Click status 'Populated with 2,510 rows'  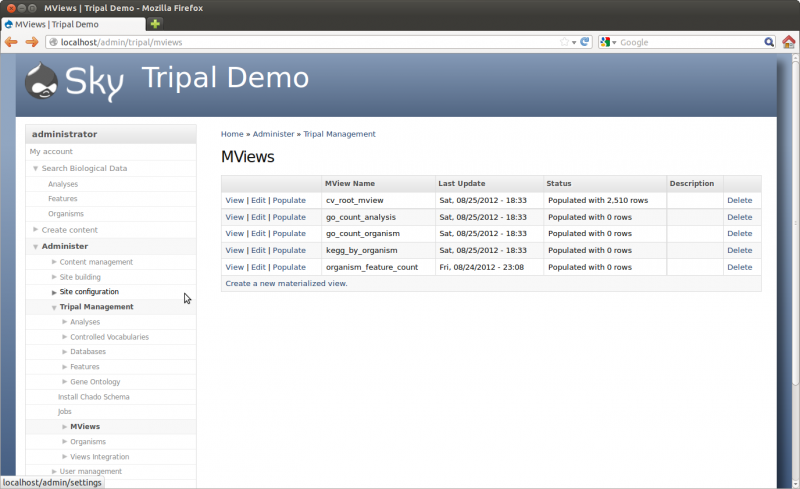pos(598,200)
